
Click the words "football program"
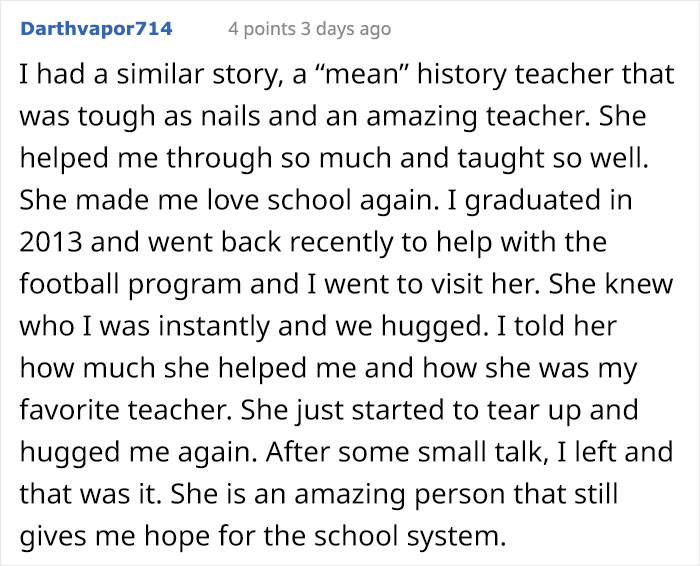click(x=130, y=284)
